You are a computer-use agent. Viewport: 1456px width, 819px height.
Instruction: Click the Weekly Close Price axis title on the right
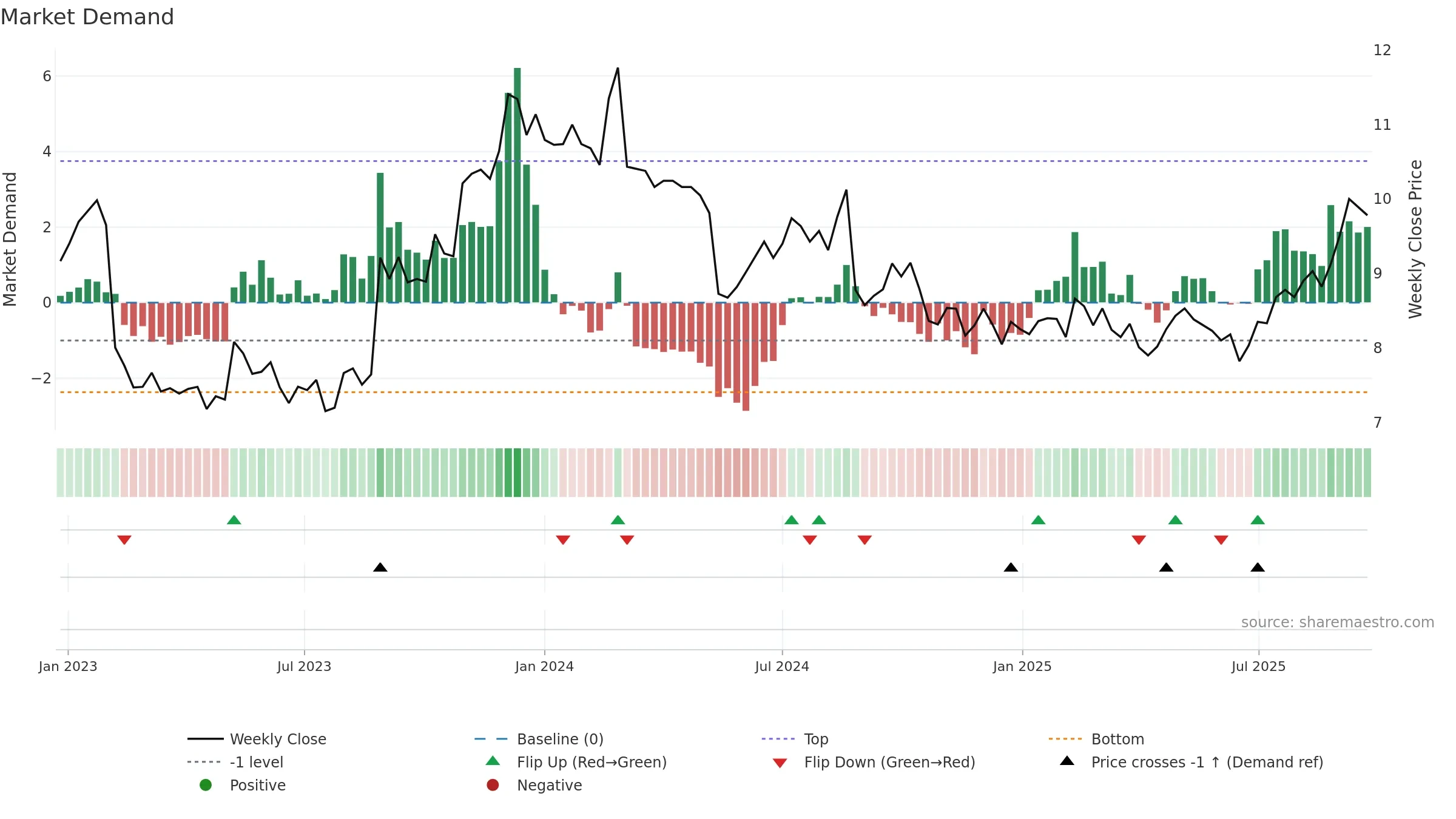coord(1415,239)
